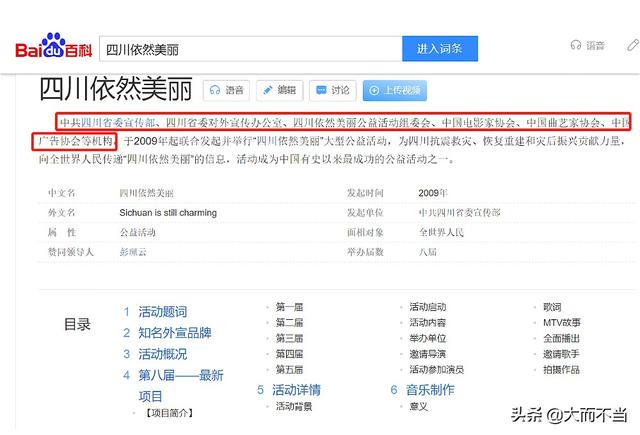Click the Sichuan is still charming text

(x=168, y=213)
